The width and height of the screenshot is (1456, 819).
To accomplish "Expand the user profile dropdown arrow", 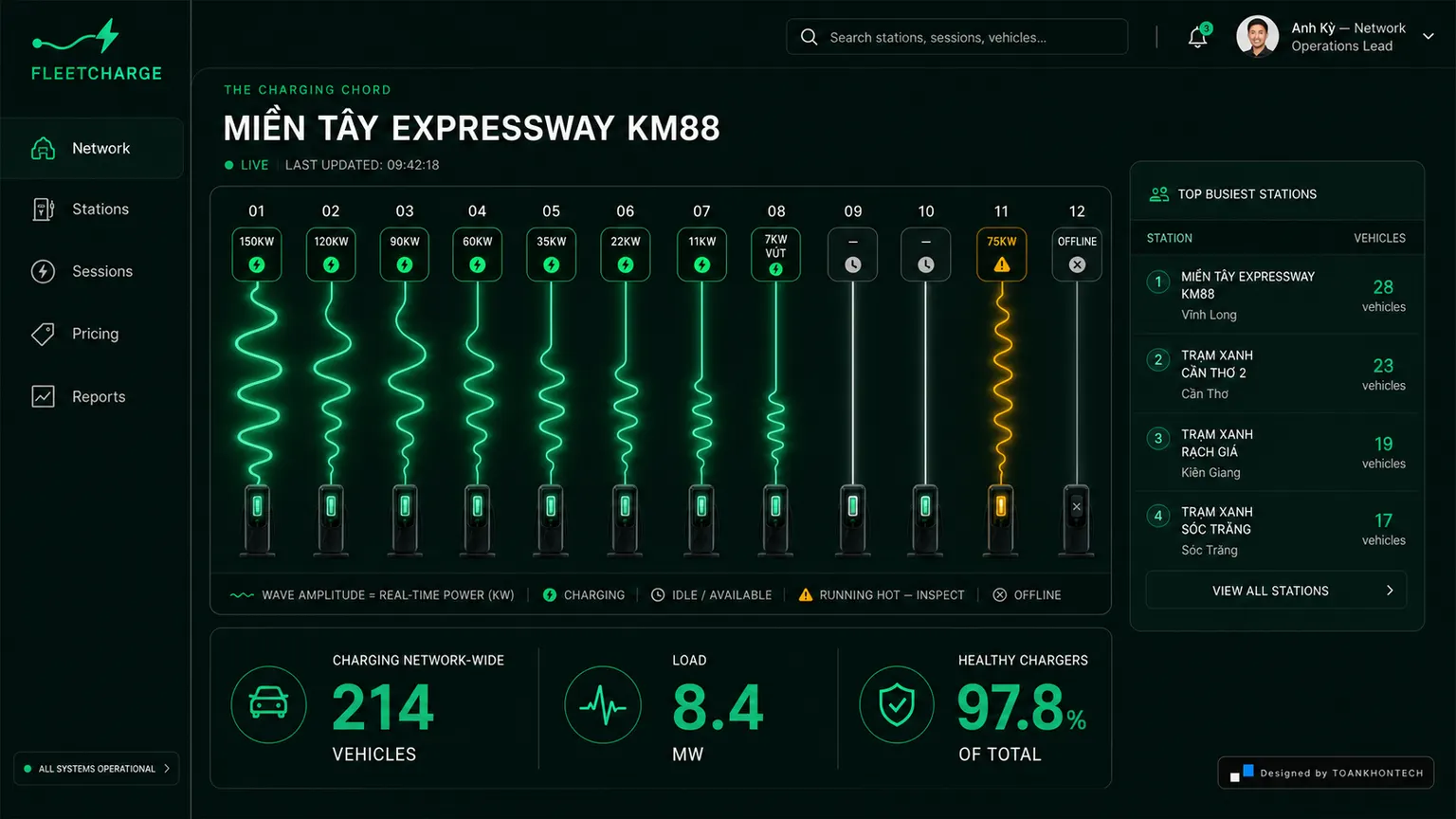I will [1429, 37].
